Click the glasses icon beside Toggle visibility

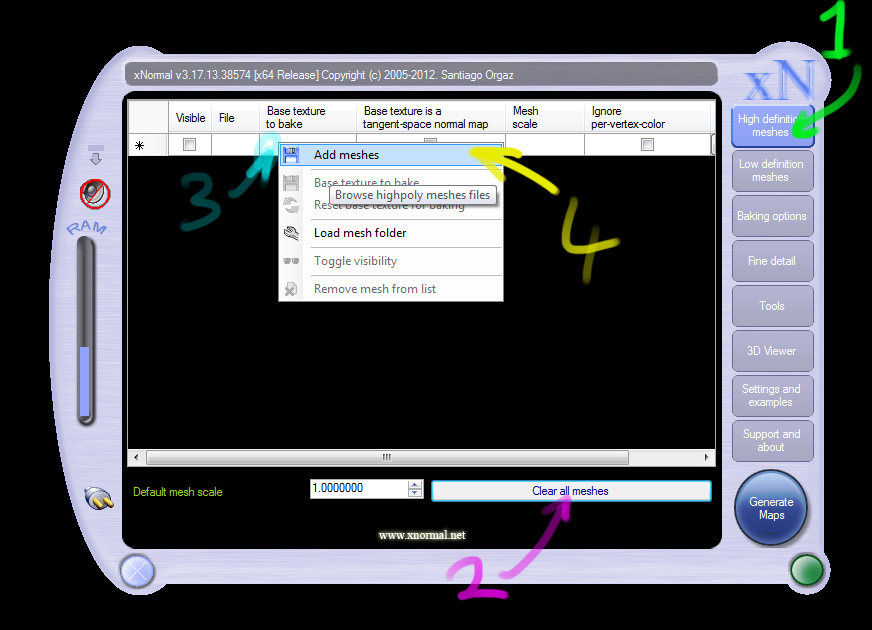291,261
